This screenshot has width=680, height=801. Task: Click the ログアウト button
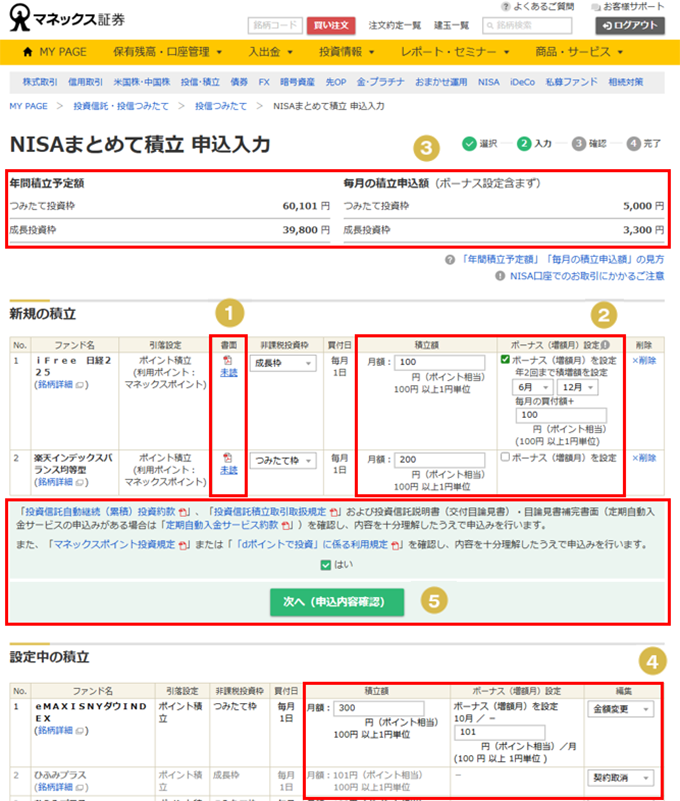(630, 25)
